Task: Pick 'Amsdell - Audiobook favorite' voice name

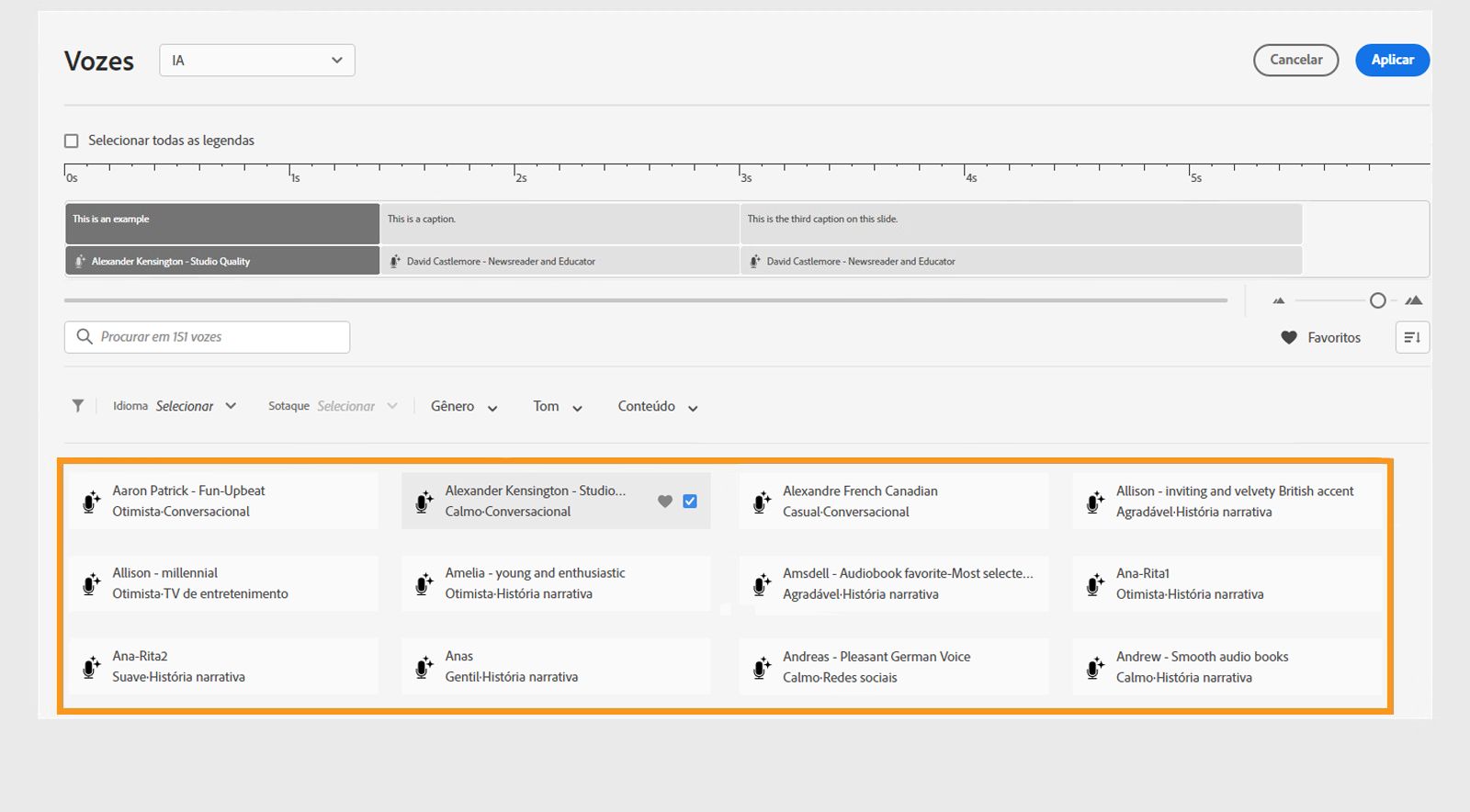Action: point(908,572)
